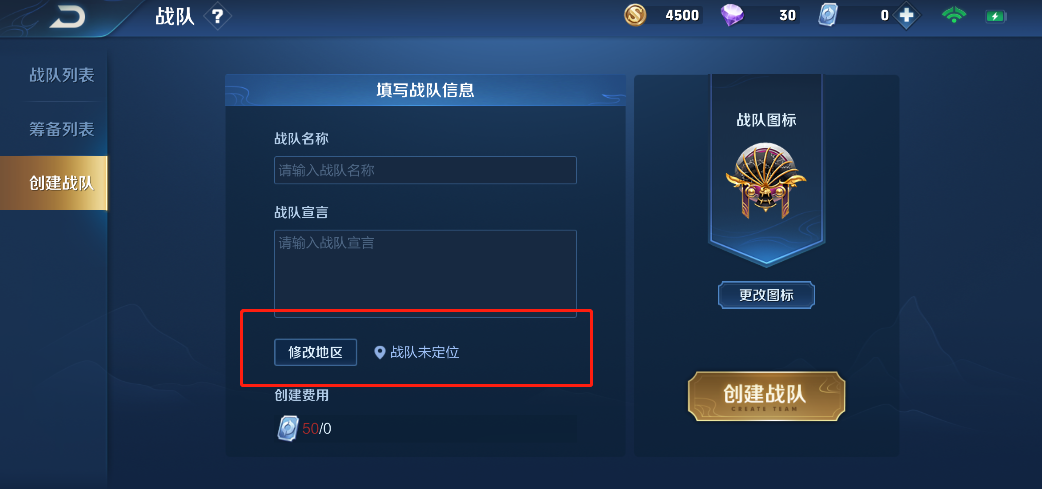Select the team emblem helmet image
The image size is (1042, 489).
pos(766,181)
